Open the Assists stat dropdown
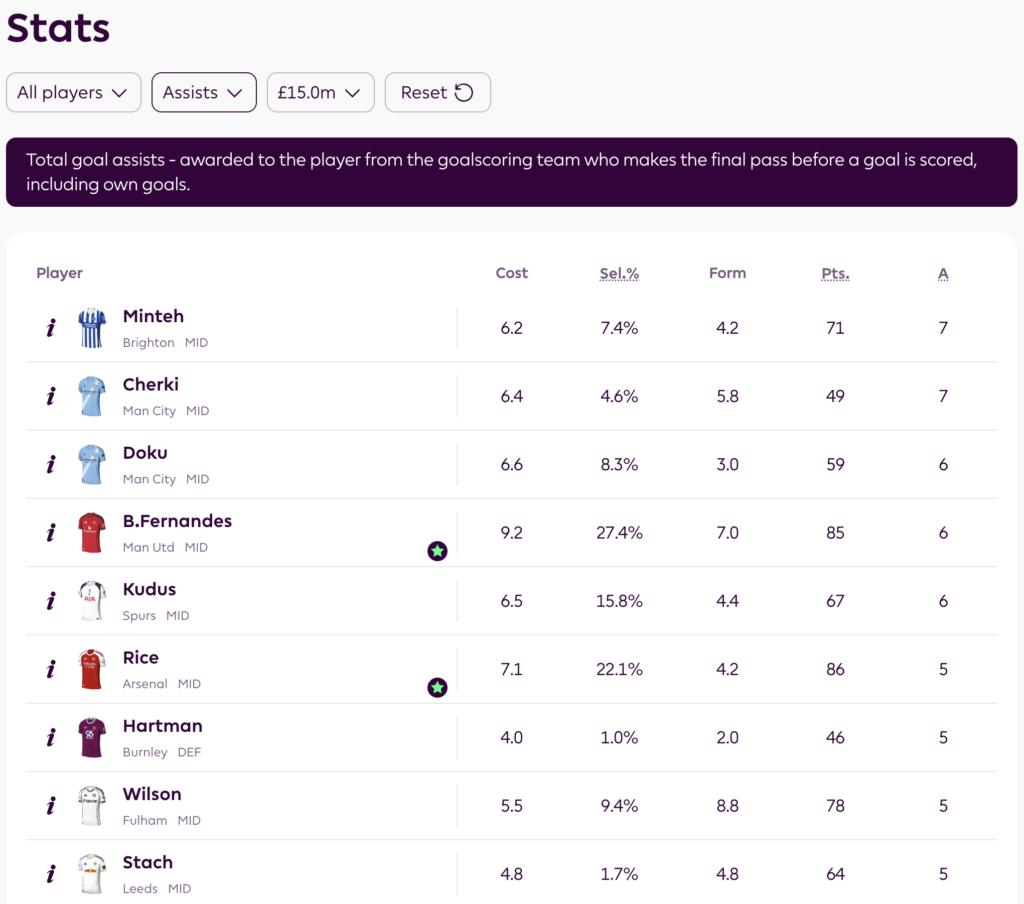 203,93
